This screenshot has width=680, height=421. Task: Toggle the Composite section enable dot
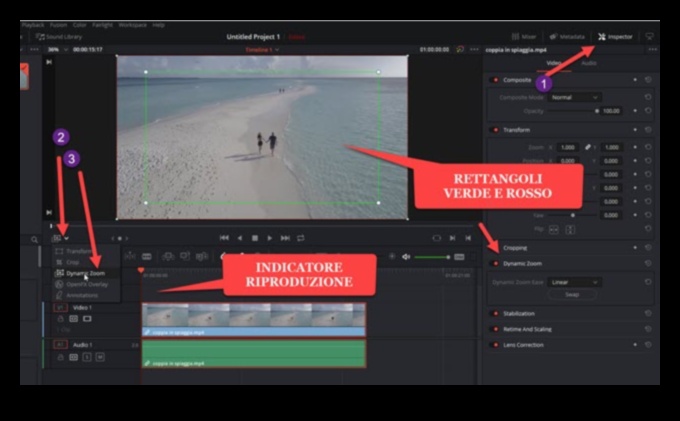point(495,80)
